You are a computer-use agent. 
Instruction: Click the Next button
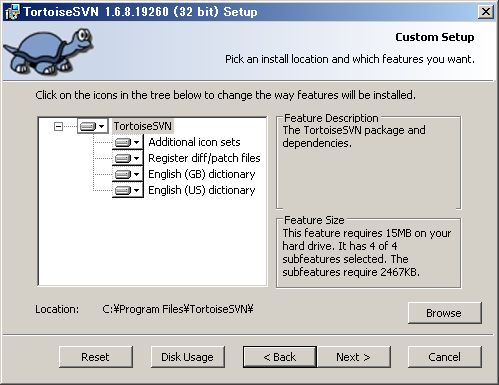[354, 357]
